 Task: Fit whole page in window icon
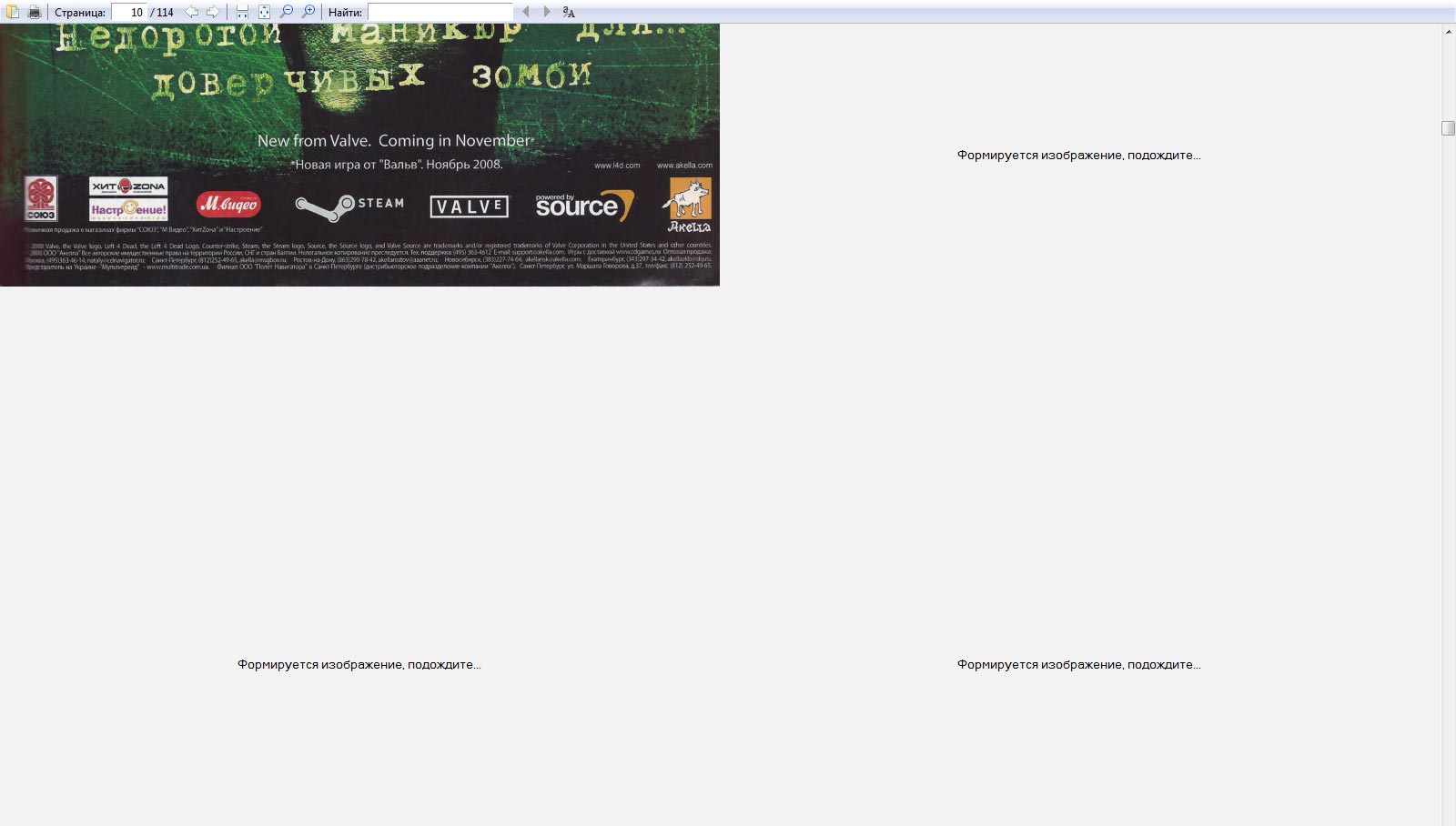[264, 12]
